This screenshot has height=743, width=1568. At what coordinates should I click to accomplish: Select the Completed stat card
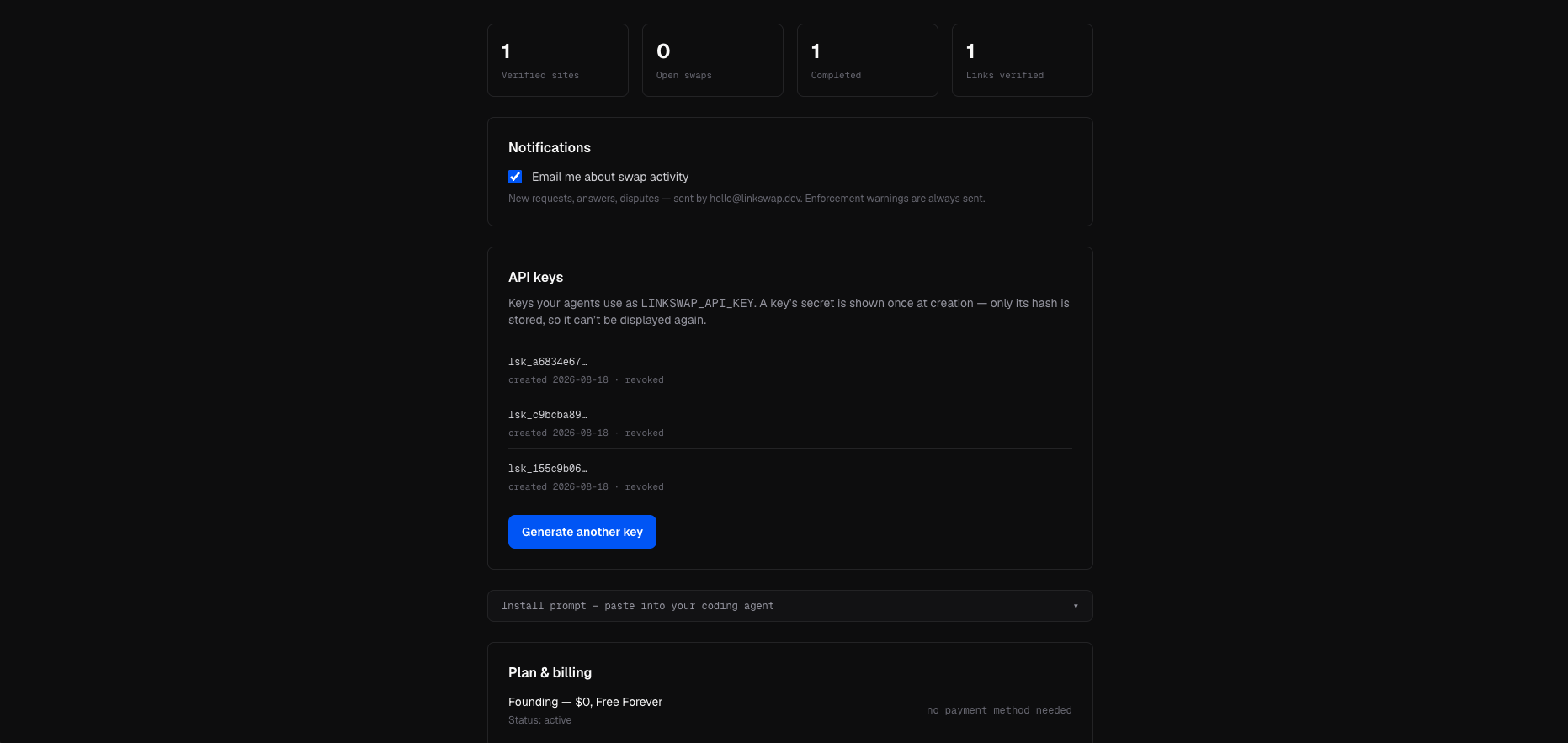[x=868, y=60]
